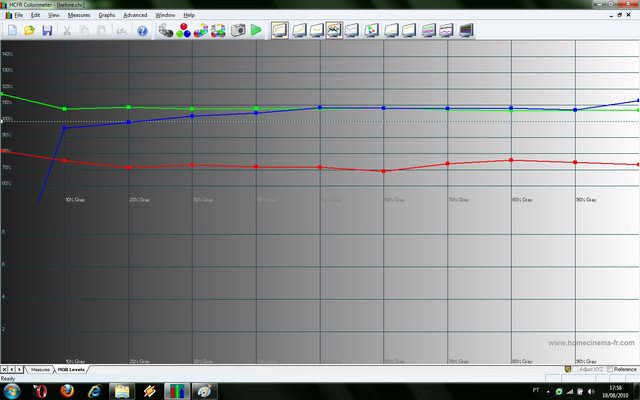640x400 pixels.
Task: Click the colored balls ring icon
Action: coord(218,30)
